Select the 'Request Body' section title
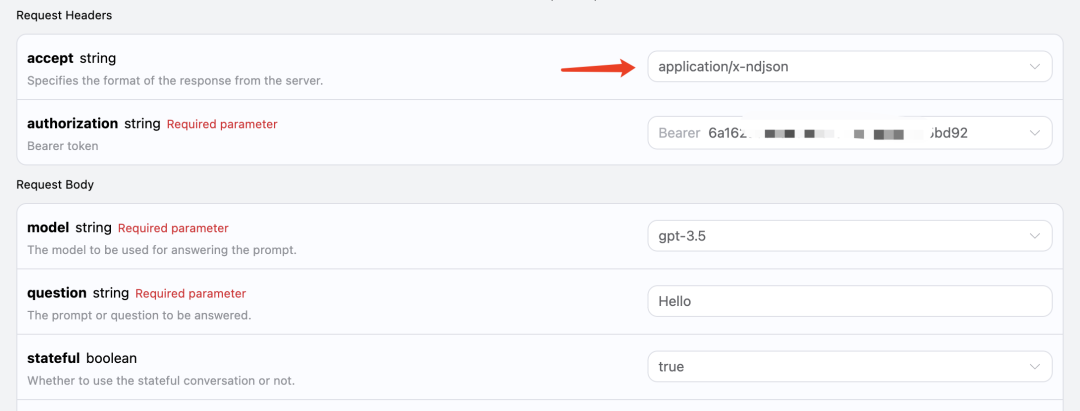 55,185
